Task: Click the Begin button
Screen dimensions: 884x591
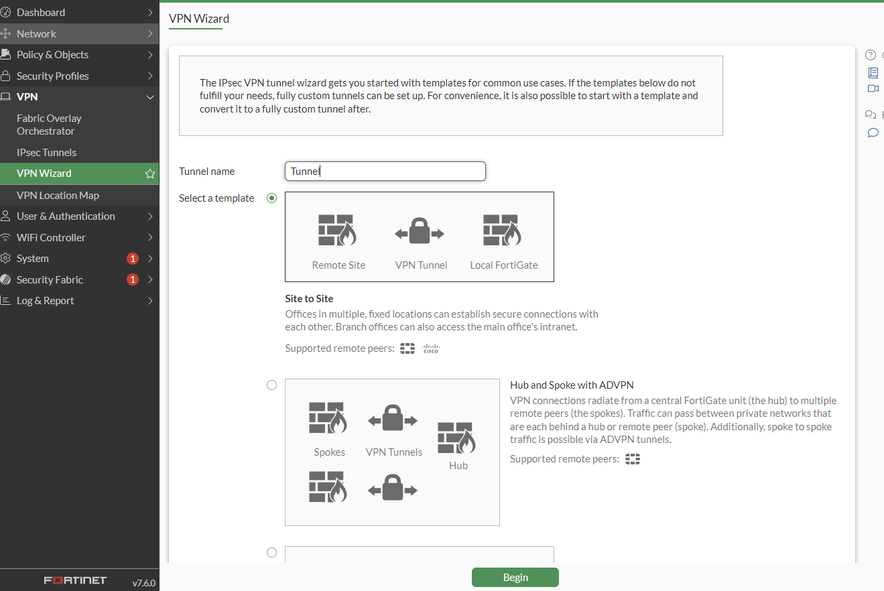Action: 515,577
